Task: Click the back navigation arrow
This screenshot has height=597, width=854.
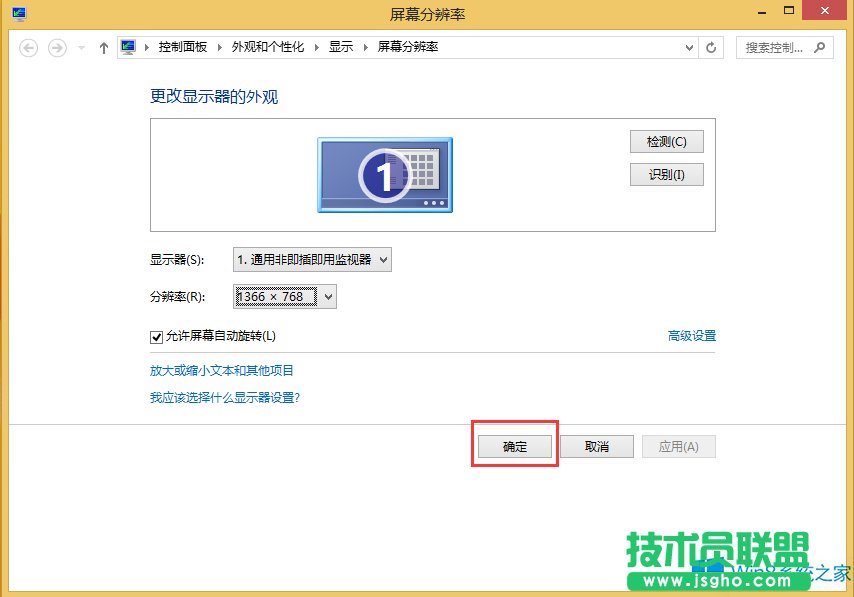Action: tap(28, 47)
